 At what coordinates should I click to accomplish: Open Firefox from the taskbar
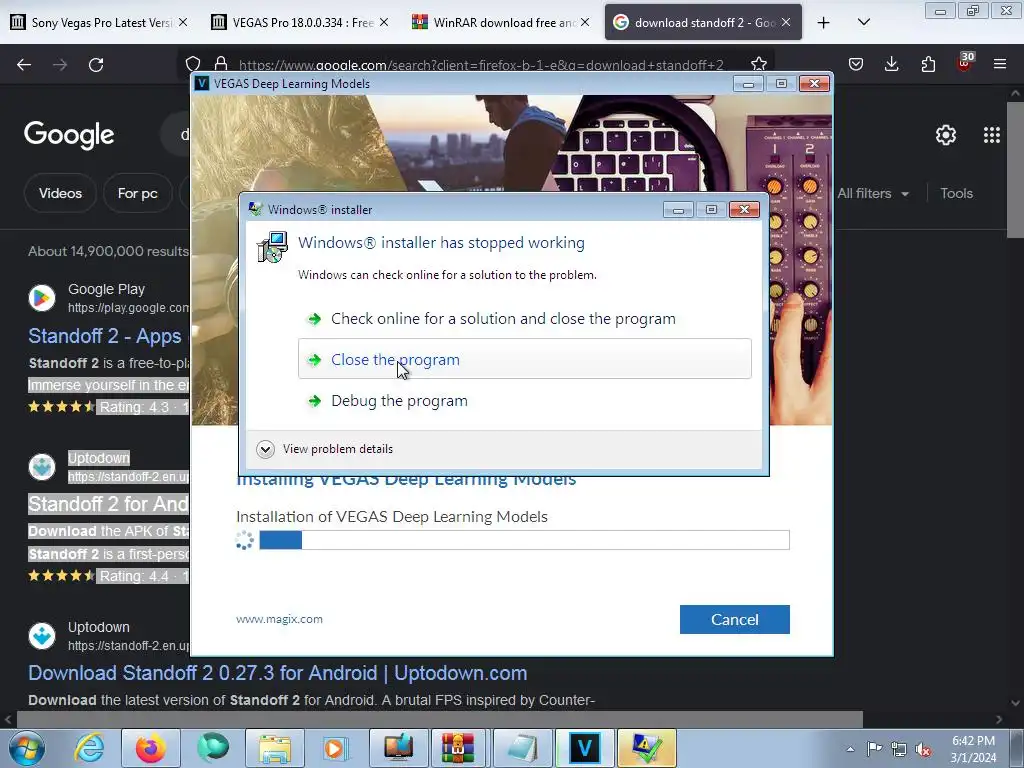(150, 748)
